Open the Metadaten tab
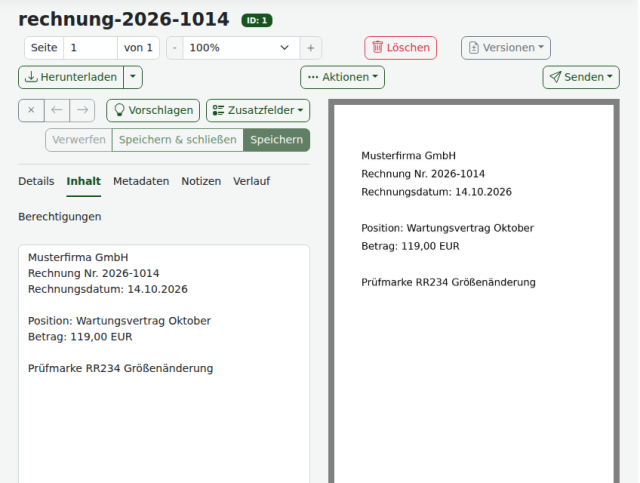 (141, 181)
